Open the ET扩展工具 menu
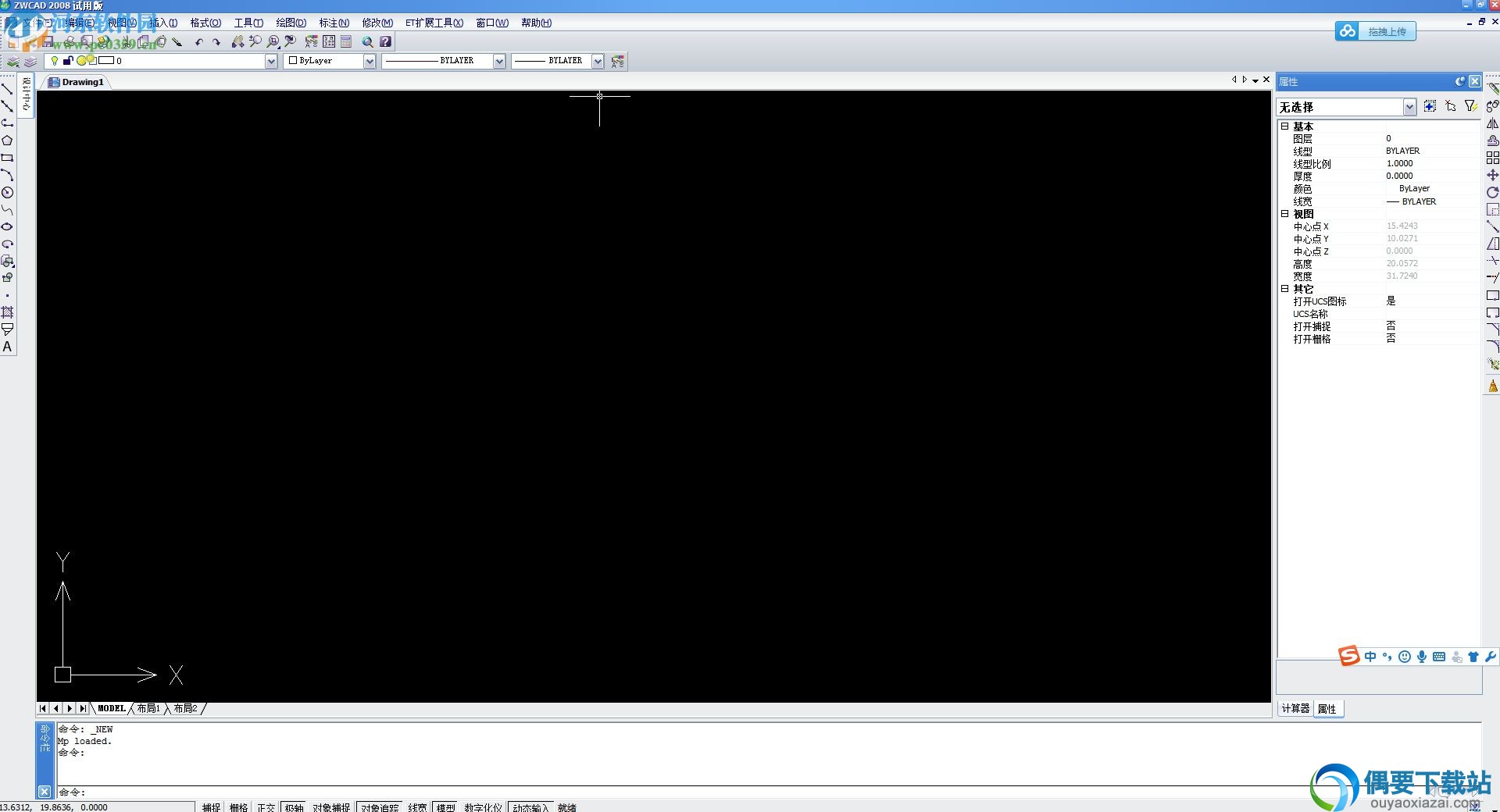Image resolution: width=1500 pixels, height=812 pixels. pos(434,23)
